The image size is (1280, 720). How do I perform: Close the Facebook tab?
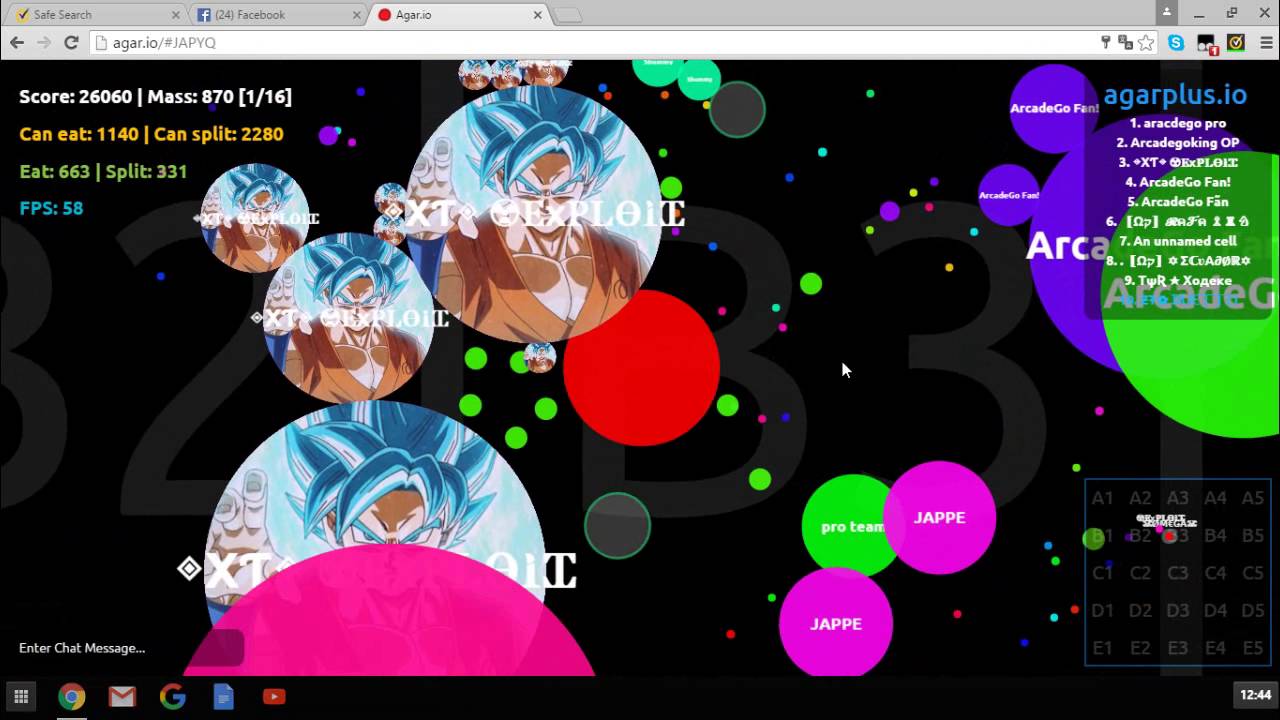coord(357,15)
